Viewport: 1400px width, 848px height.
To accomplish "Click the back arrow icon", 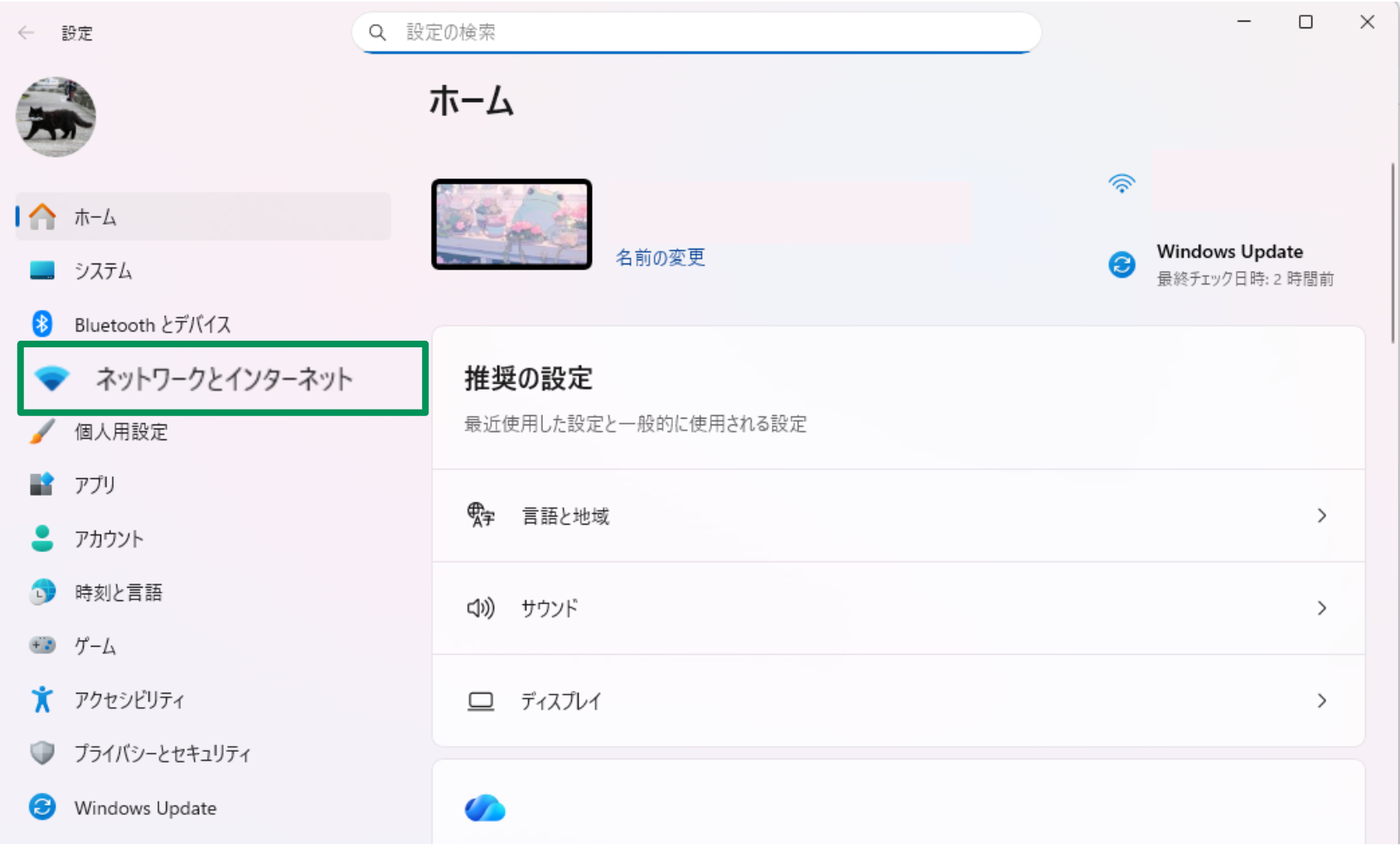I will (27, 32).
